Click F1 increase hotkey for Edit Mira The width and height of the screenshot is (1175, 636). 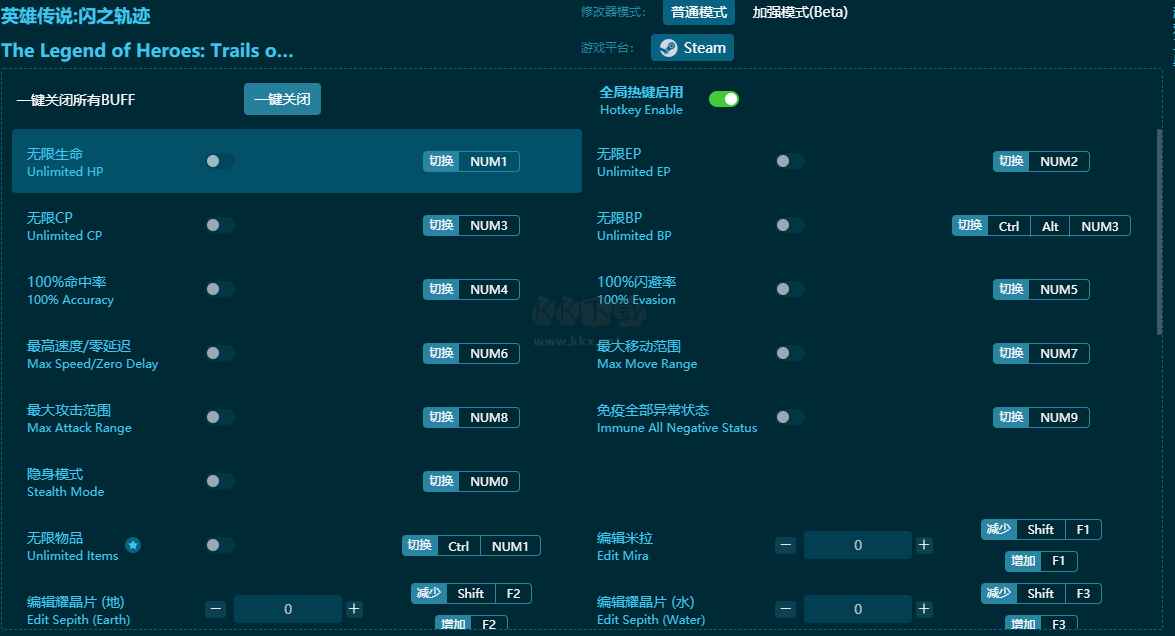pyautogui.click(x=1041, y=561)
